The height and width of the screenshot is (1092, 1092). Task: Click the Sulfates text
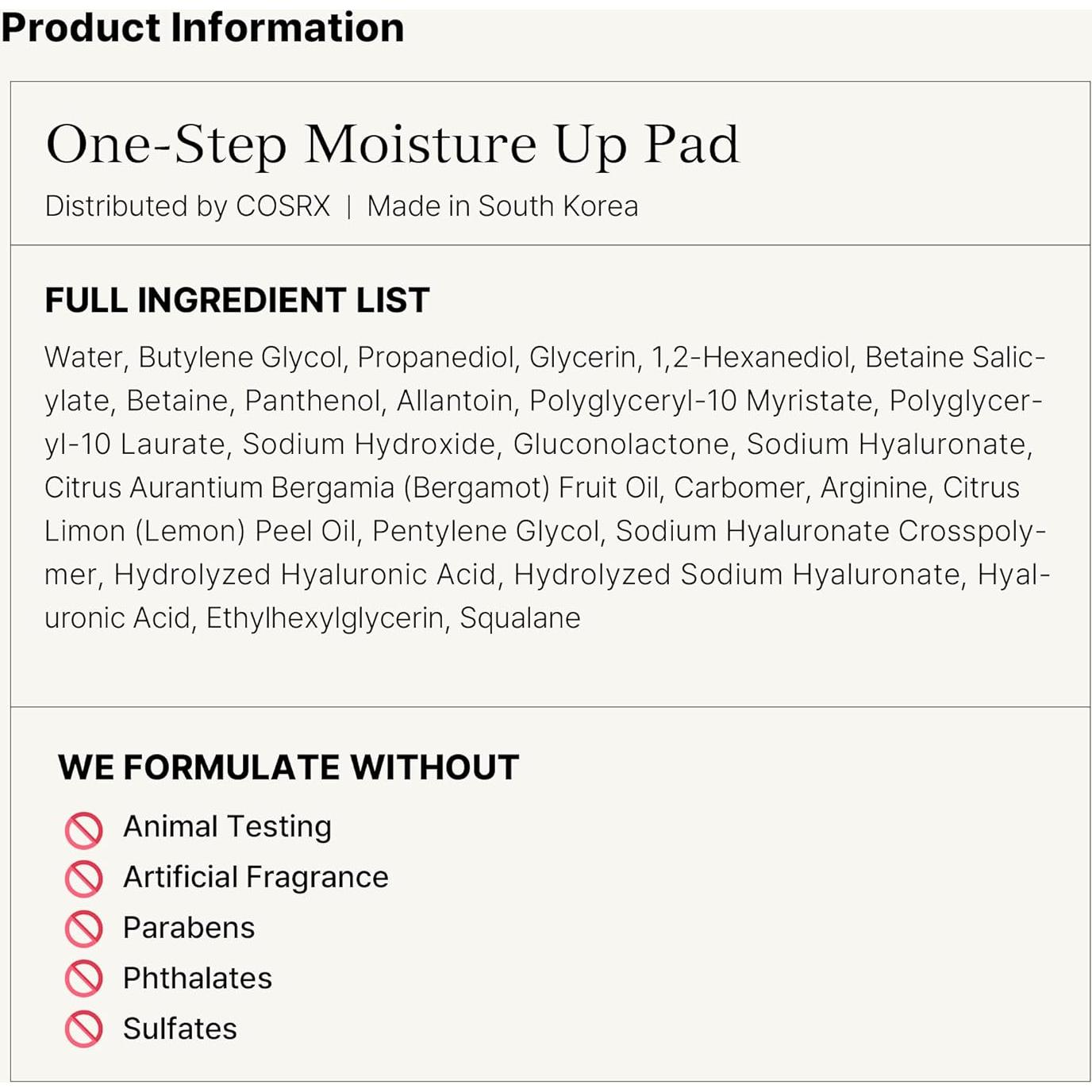[180, 1029]
